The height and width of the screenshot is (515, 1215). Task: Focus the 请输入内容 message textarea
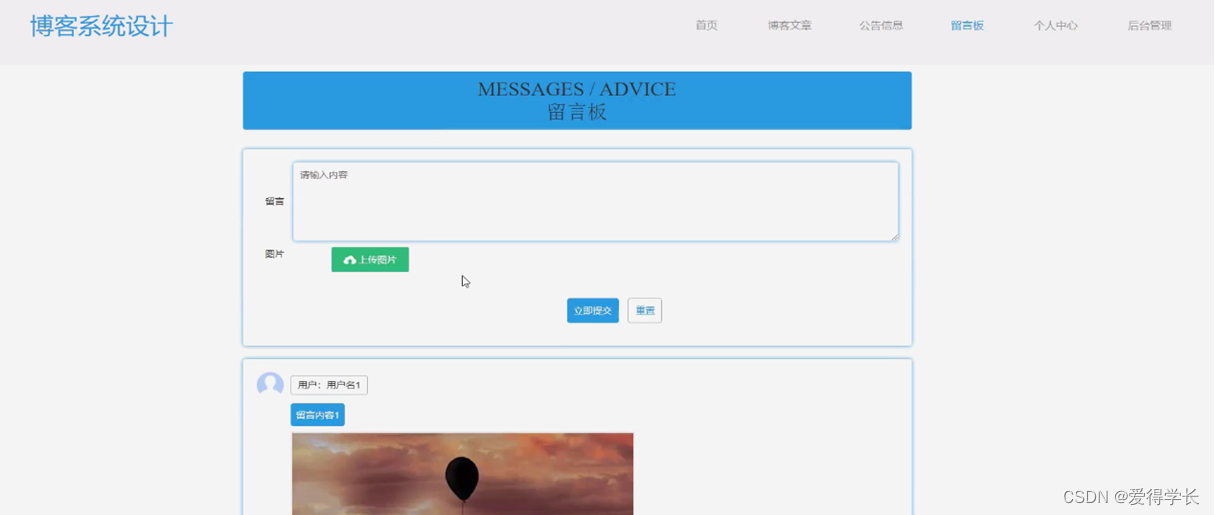point(595,201)
